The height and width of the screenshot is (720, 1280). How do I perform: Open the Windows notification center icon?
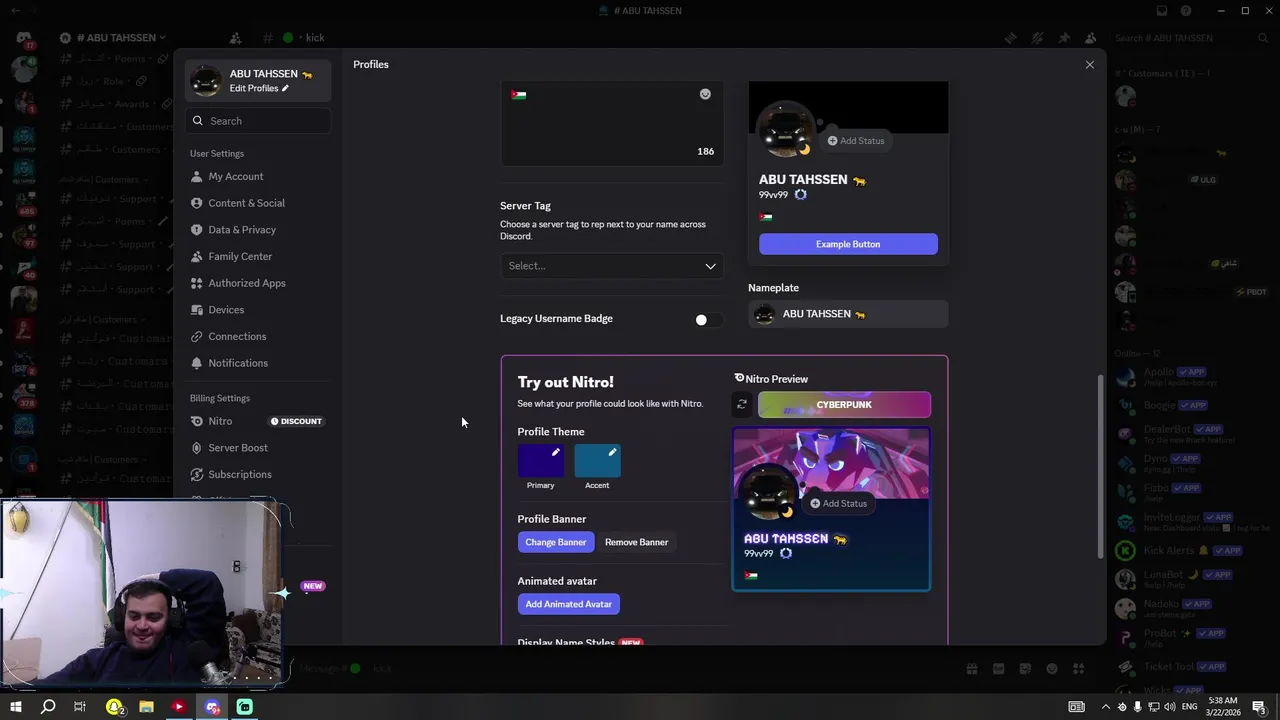click(1259, 707)
